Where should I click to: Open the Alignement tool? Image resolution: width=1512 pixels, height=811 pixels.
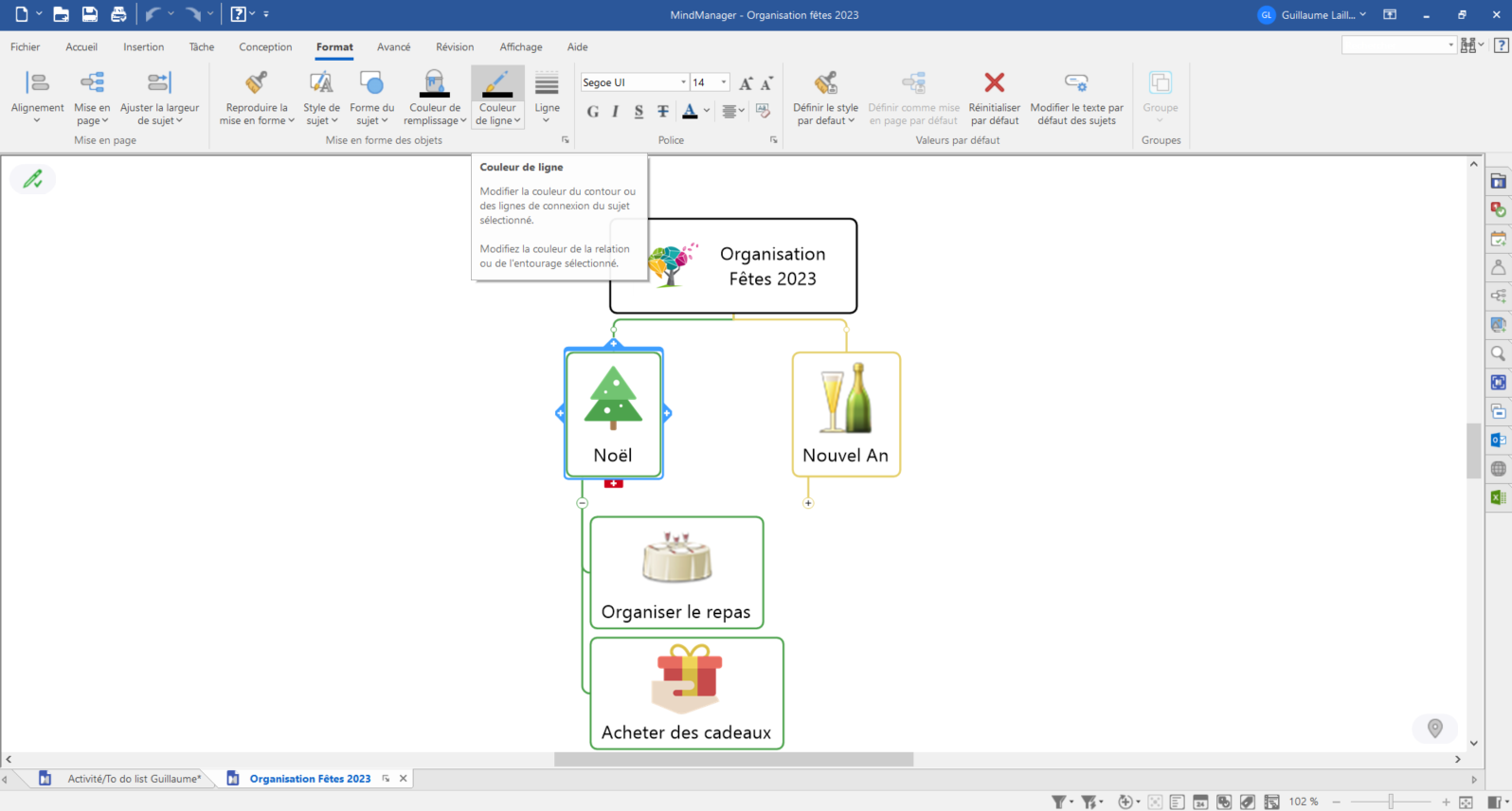(x=37, y=96)
